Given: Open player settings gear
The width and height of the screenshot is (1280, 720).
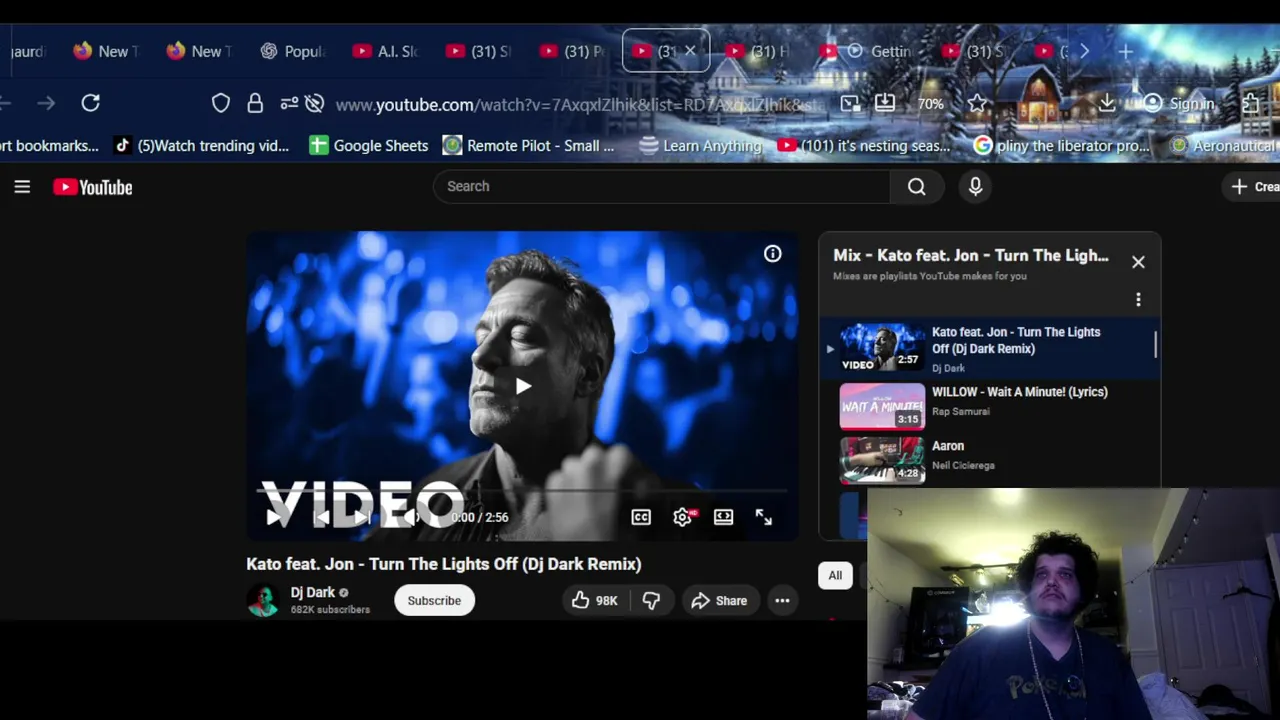Looking at the screenshot, I should 683,517.
